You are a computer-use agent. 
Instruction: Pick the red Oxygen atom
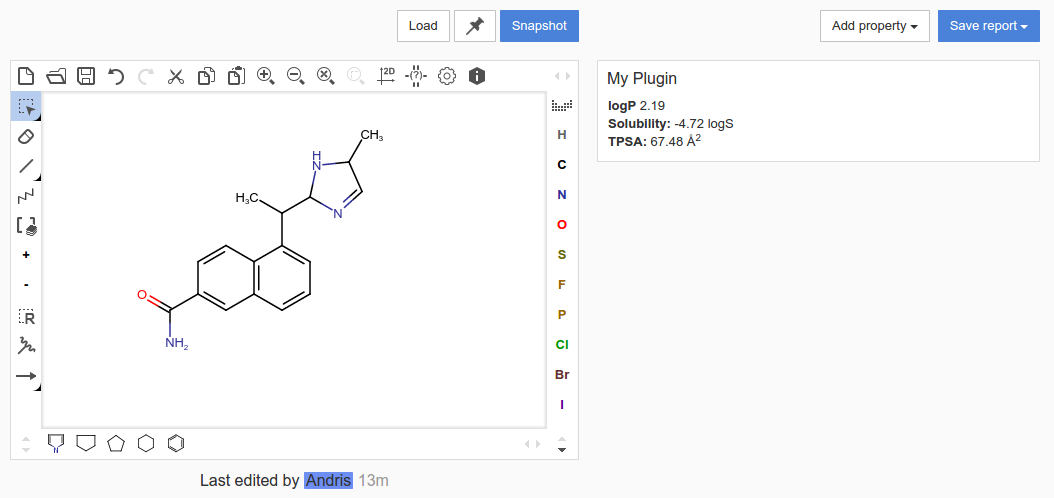(562, 224)
